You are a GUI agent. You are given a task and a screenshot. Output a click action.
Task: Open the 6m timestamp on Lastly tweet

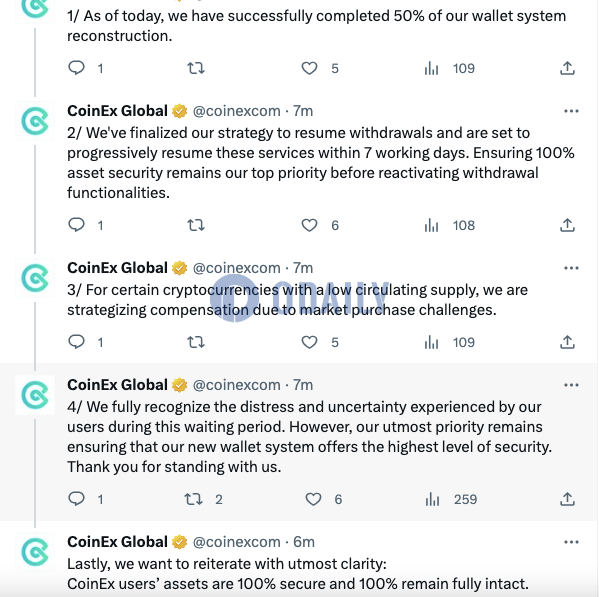(304, 542)
